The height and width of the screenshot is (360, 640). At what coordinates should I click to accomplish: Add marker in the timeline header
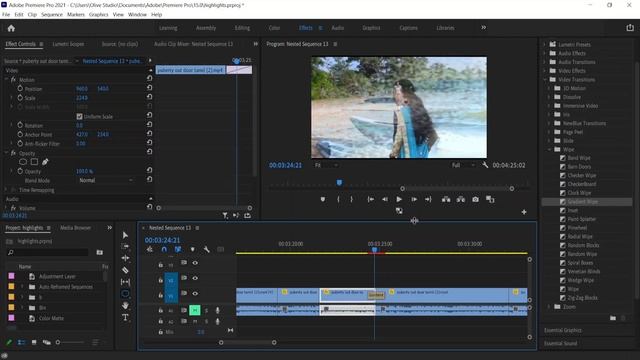(192, 249)
